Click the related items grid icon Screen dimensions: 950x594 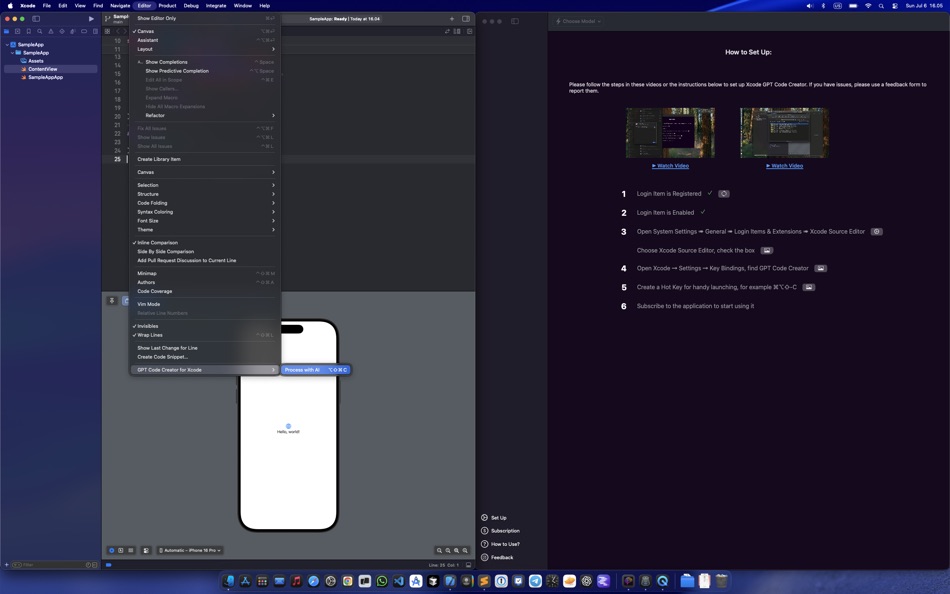(x=107, y=32)
